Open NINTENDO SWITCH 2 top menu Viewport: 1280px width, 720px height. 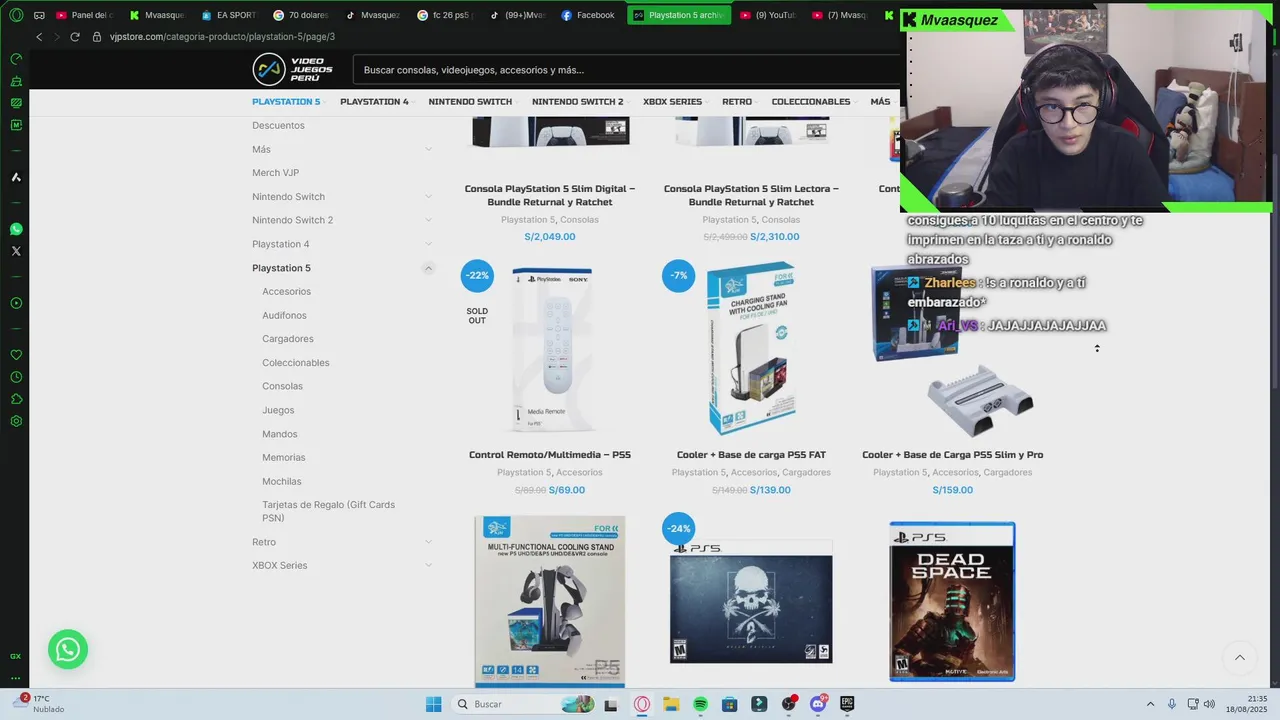(x=577, y=102)
